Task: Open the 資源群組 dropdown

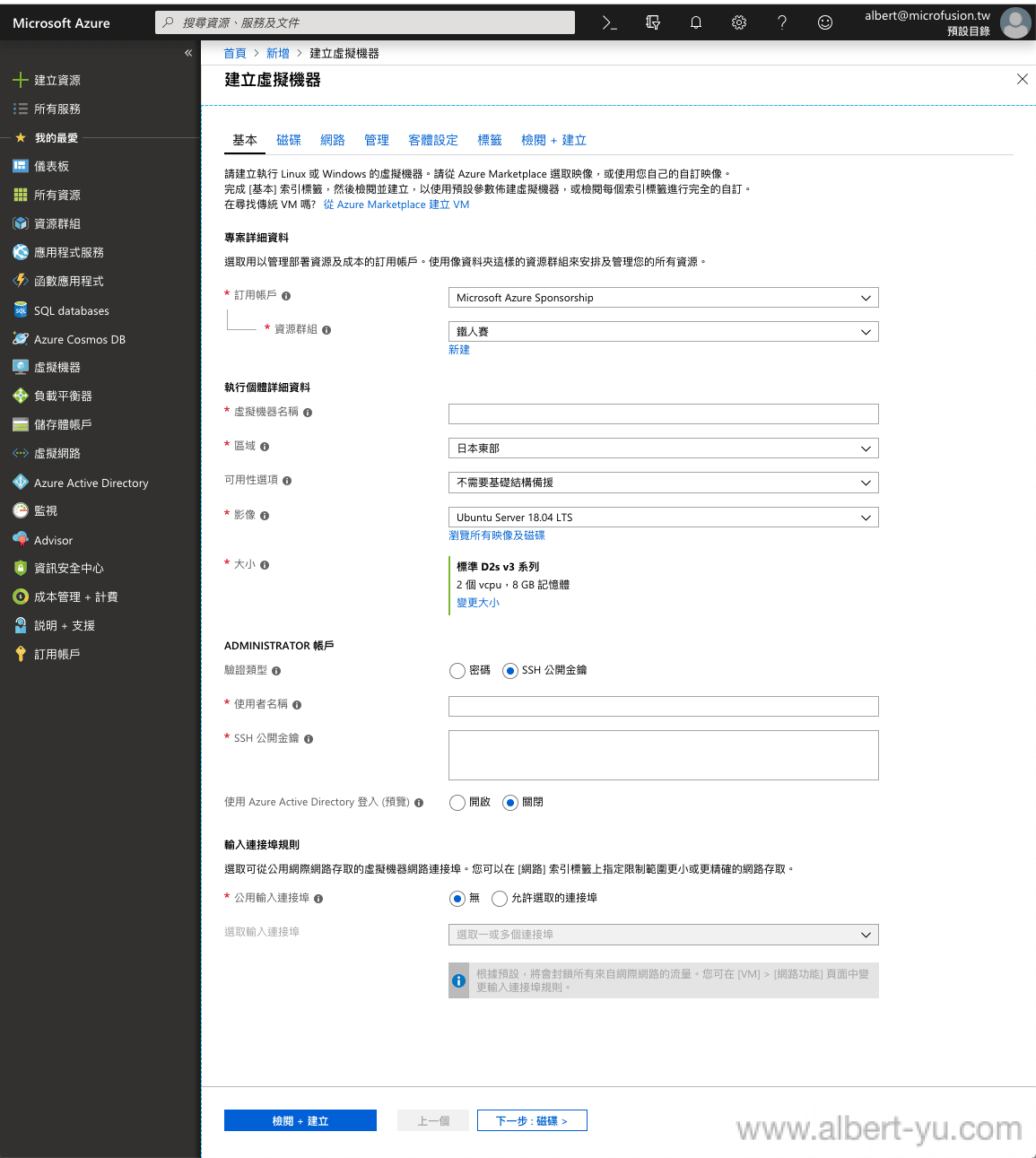Action: 663,332
